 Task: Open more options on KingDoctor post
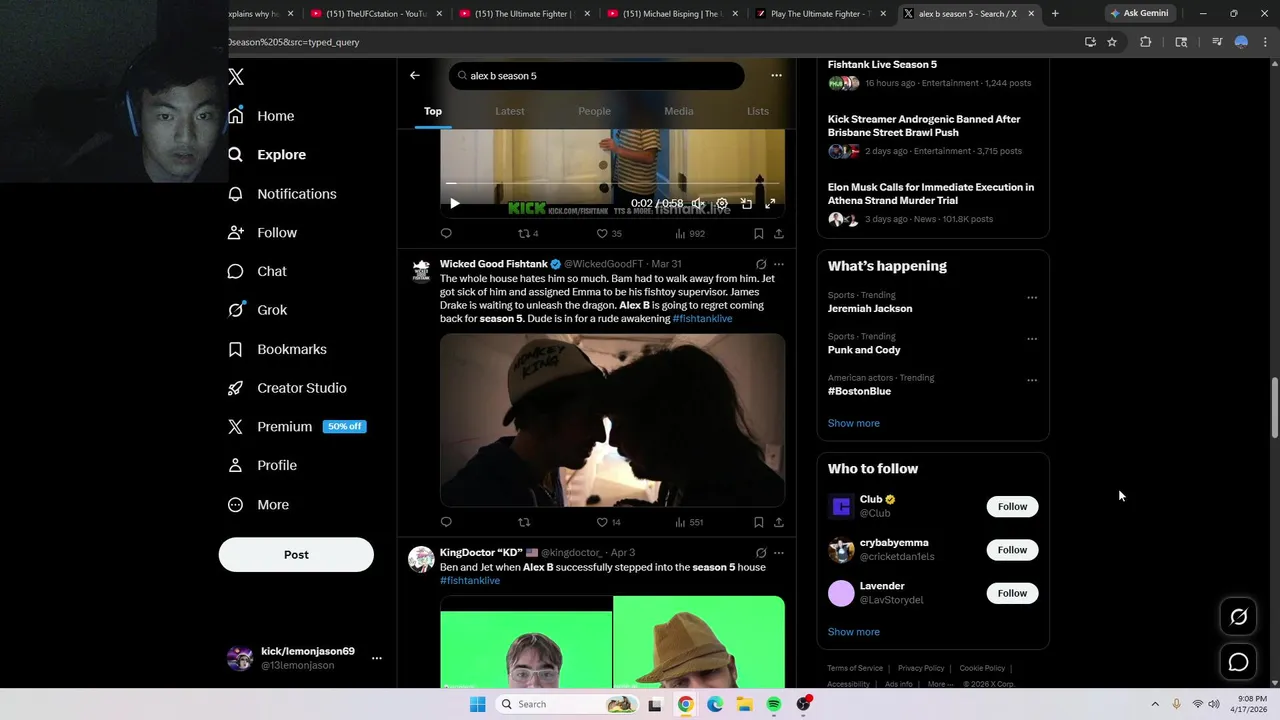coord(779,553)
